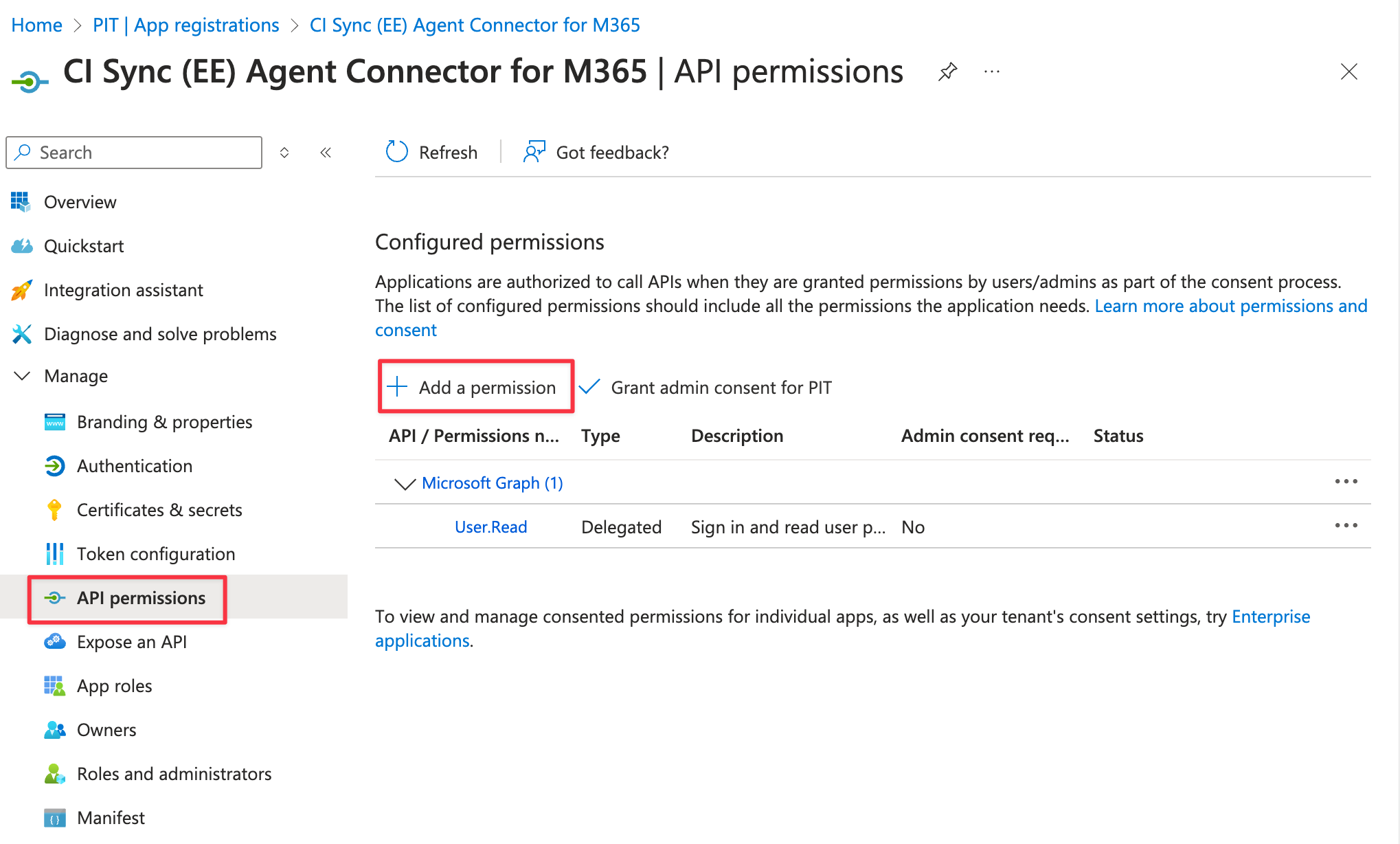Open CI Sync (EE) Agent Connector breadcrumb link

(475, 25)
